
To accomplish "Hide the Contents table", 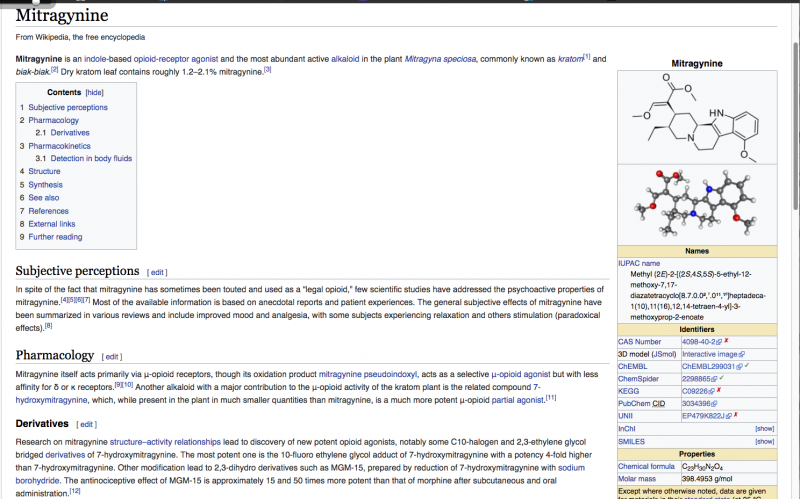I will click(94, 92).
